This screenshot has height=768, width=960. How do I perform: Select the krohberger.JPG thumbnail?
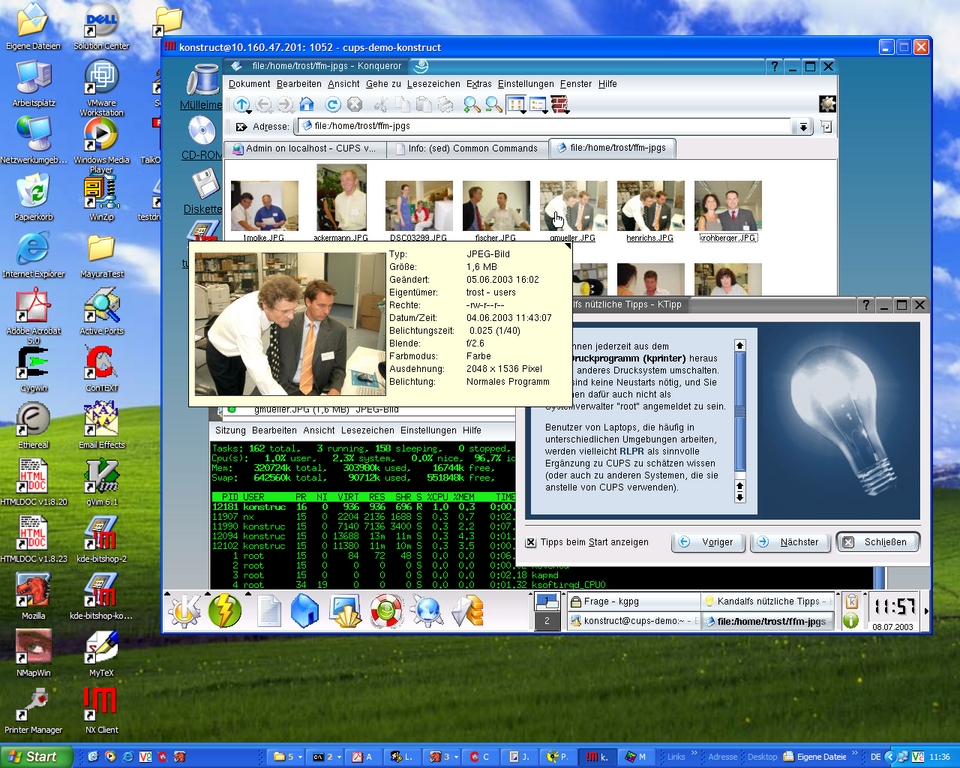tap(728, 207)
